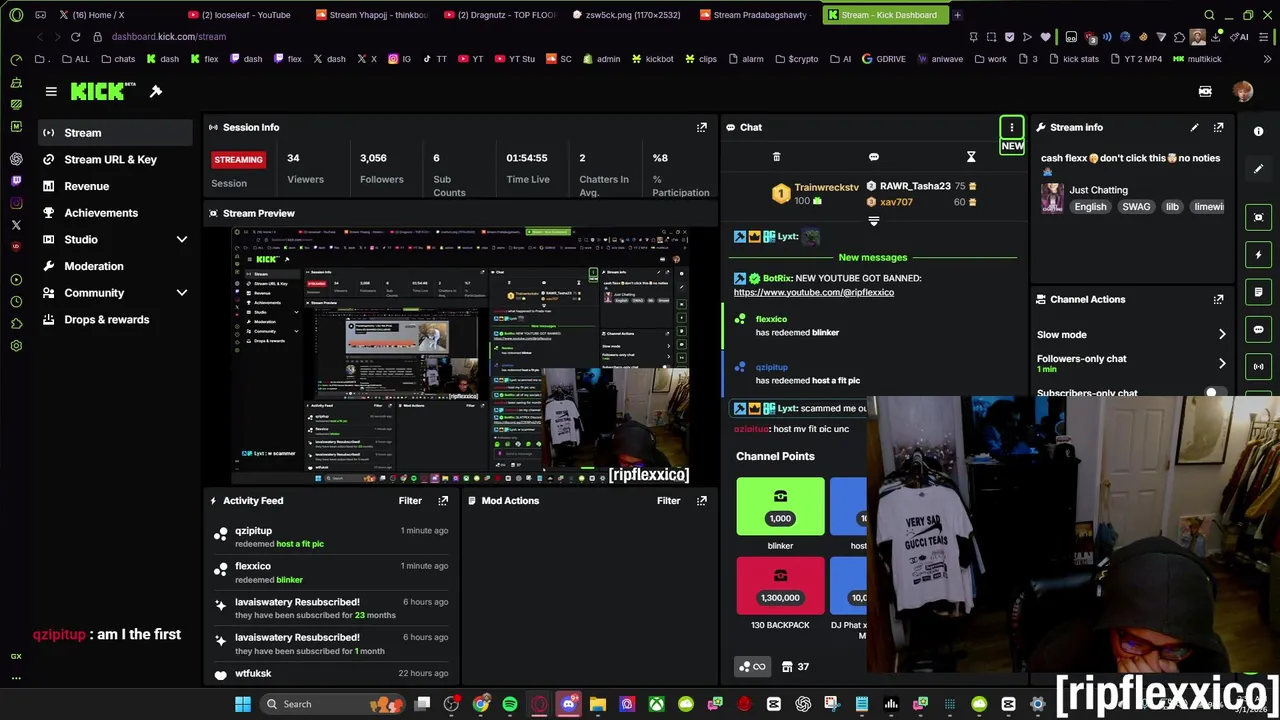Click the shop icon showing 37
The width and height of the screenshot is (1280, 720).
(x=796, y=667)
